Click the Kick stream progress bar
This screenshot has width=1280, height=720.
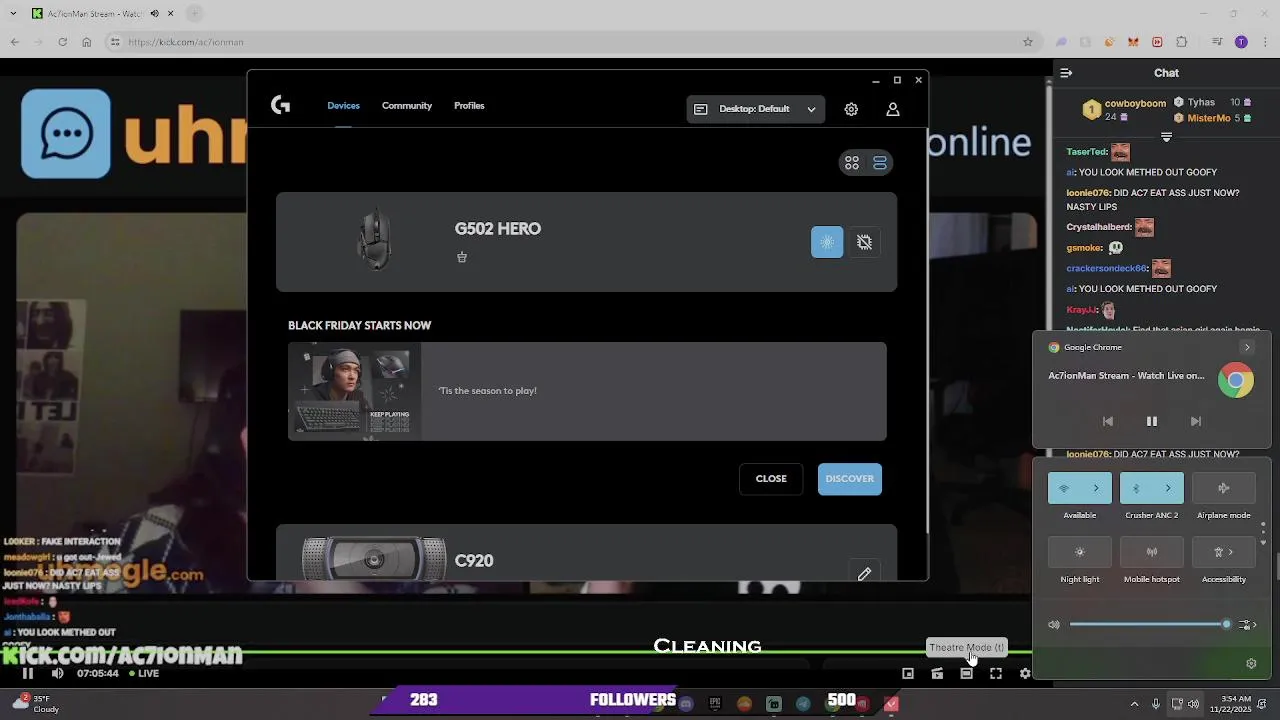coord(516,654)
